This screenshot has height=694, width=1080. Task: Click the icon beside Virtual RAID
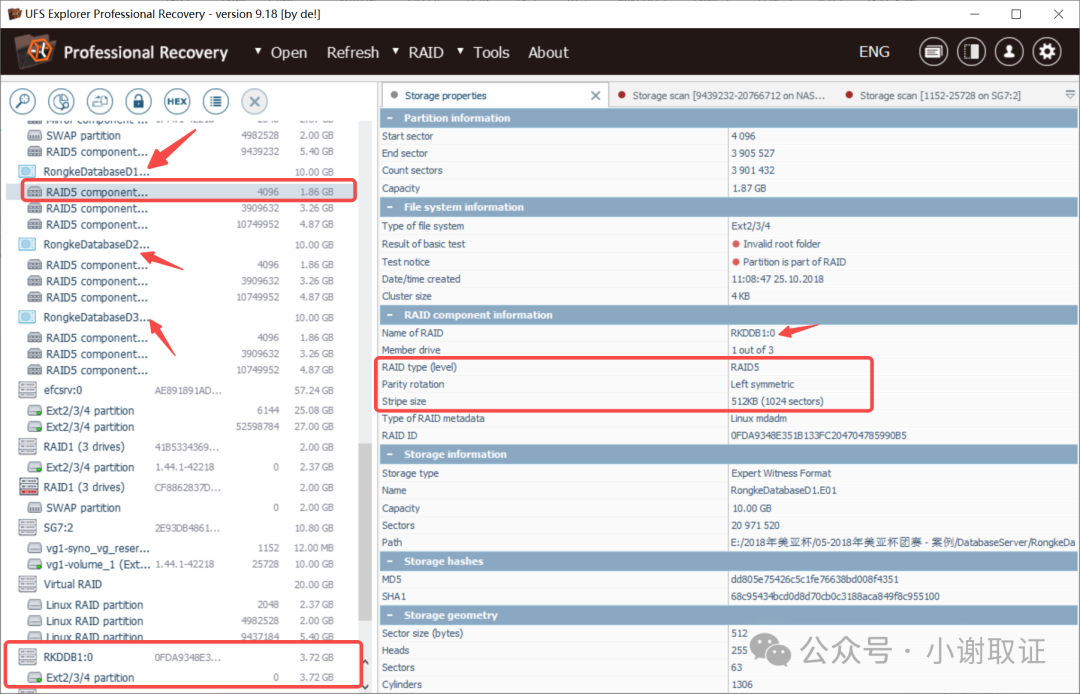tap(28, 585)
